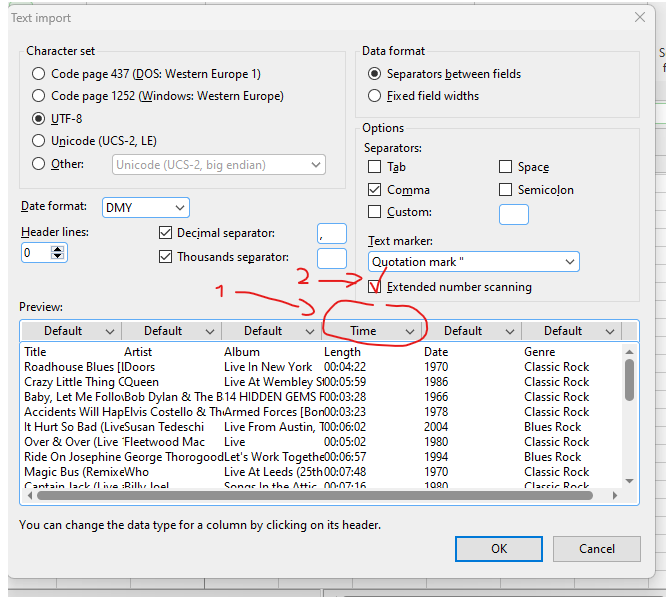Close the Text import dialog

639,17
